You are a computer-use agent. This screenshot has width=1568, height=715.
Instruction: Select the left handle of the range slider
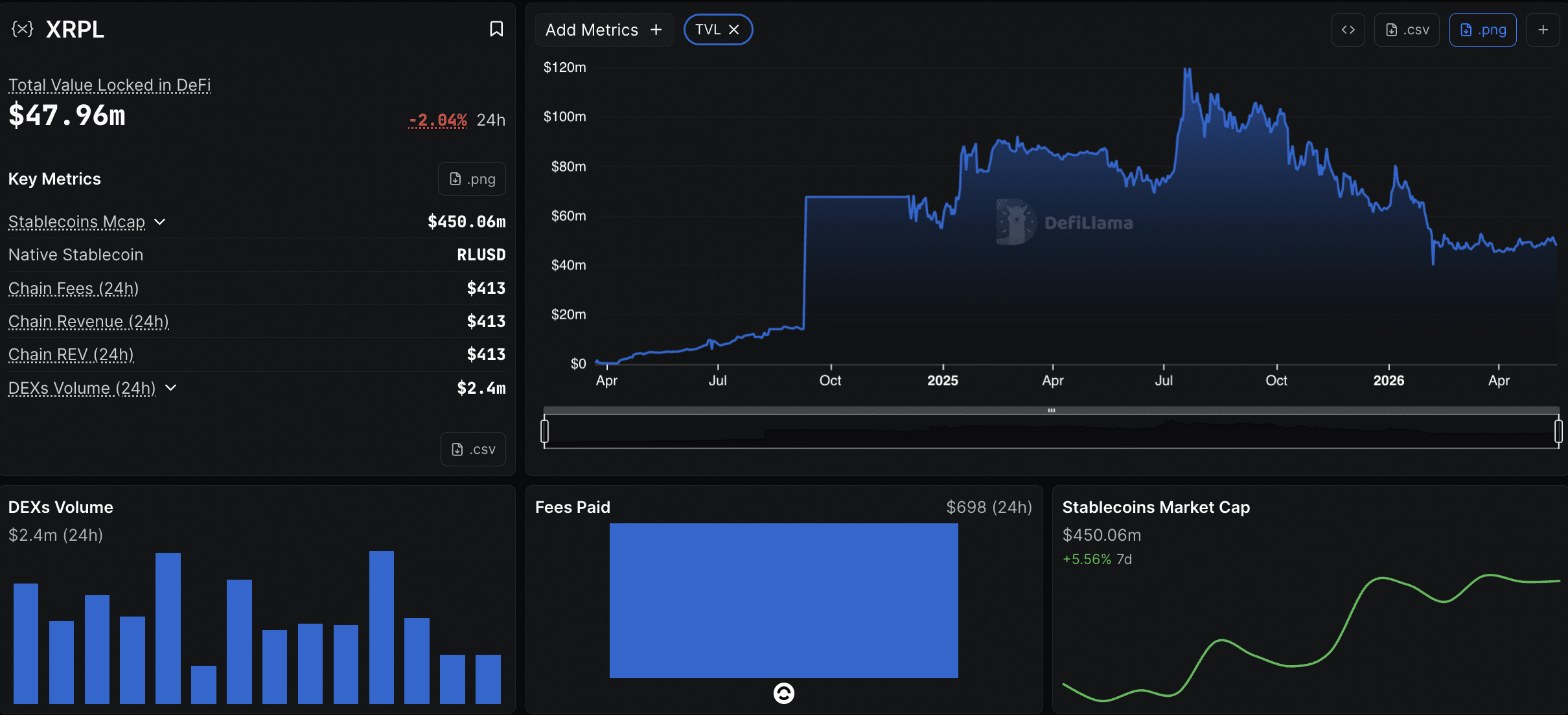(x=545, y=431)
